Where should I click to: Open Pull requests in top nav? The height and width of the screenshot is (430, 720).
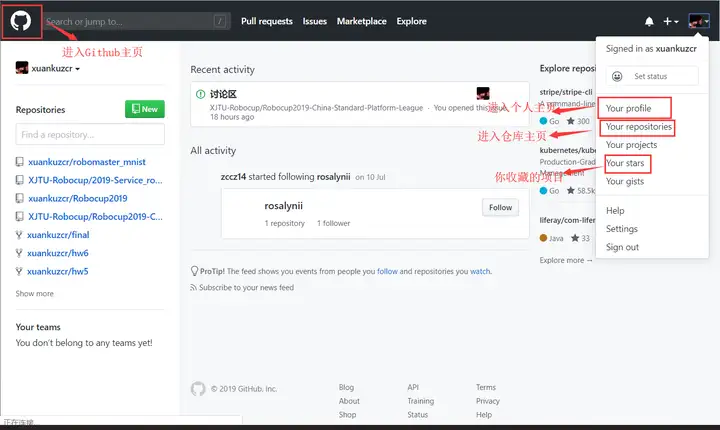(267, 21)
